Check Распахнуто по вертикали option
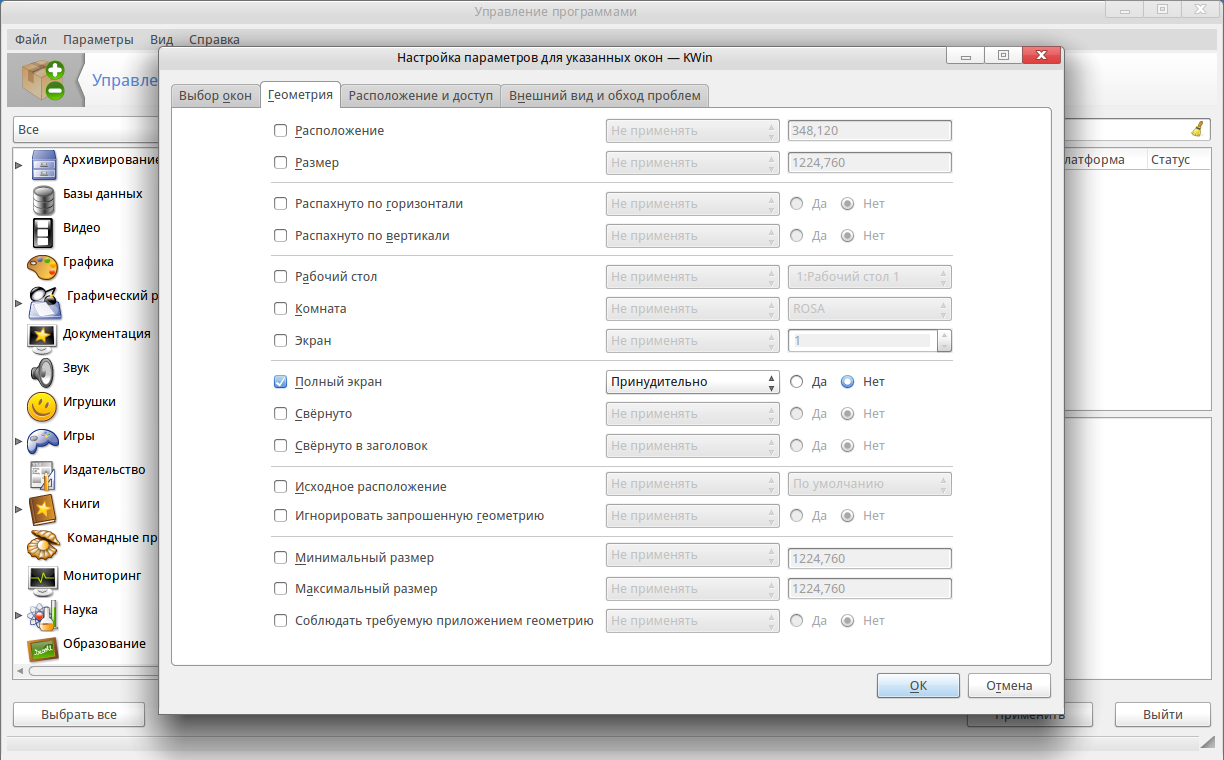The width and height of the screenshot is (1224, 760). (281, 236)
